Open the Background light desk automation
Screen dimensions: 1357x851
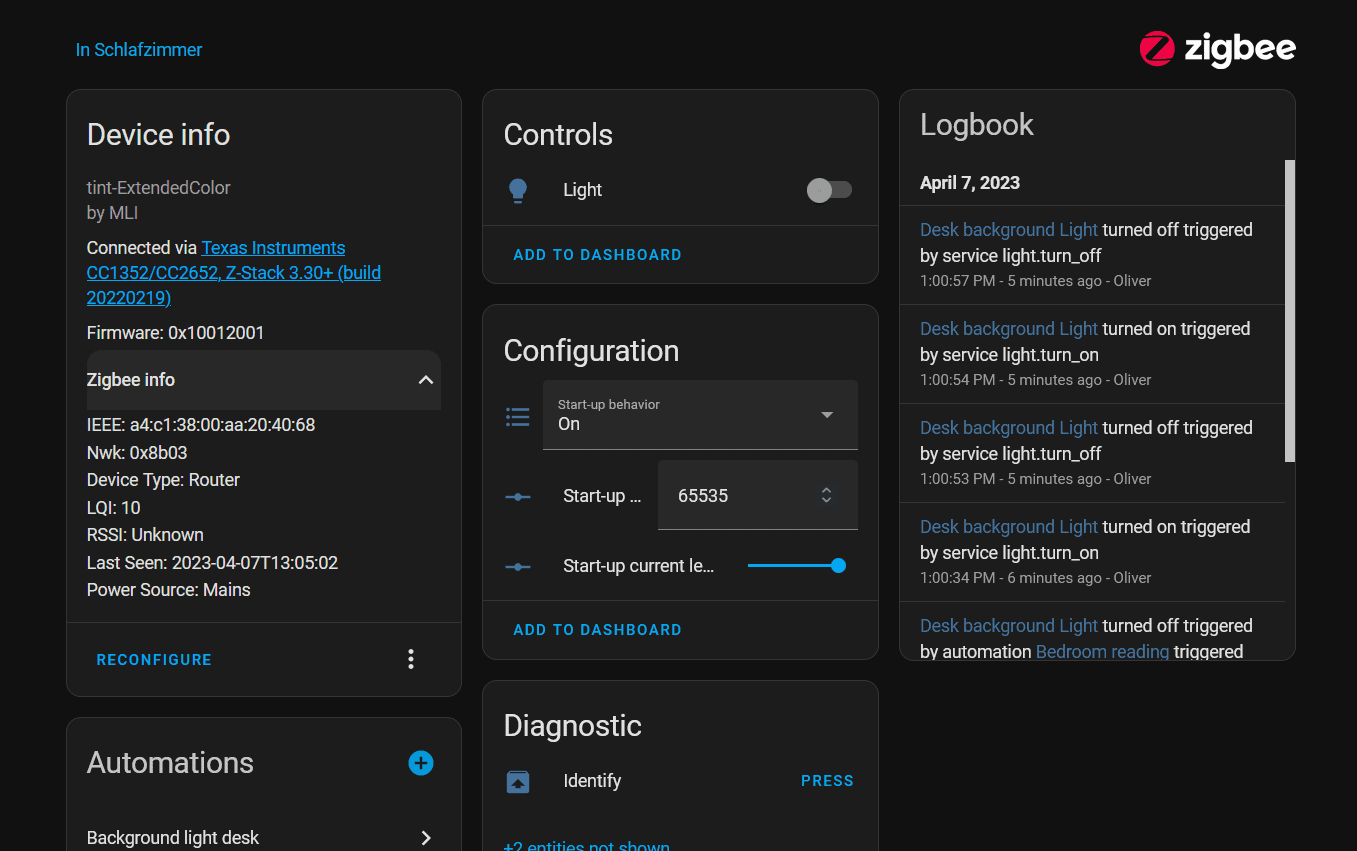tap(260, 837)
